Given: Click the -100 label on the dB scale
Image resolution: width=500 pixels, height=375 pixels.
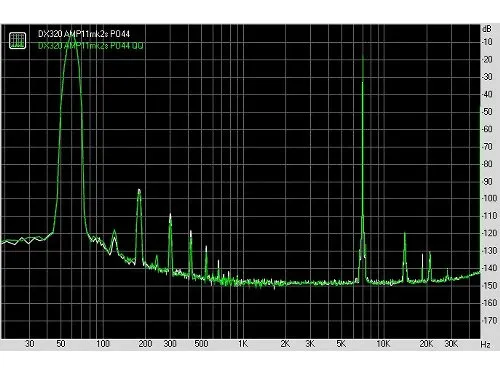Looking at the screenshot, I should point(489,198).
